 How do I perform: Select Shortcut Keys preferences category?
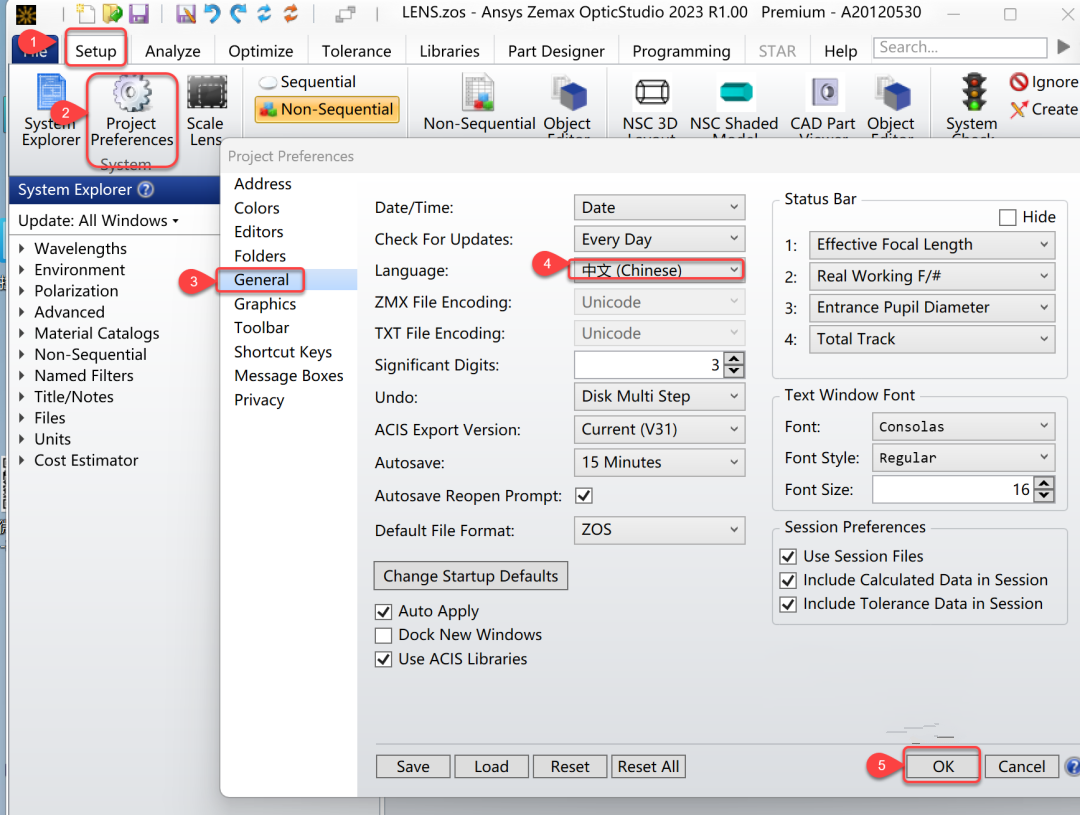[x=283, y=352]
